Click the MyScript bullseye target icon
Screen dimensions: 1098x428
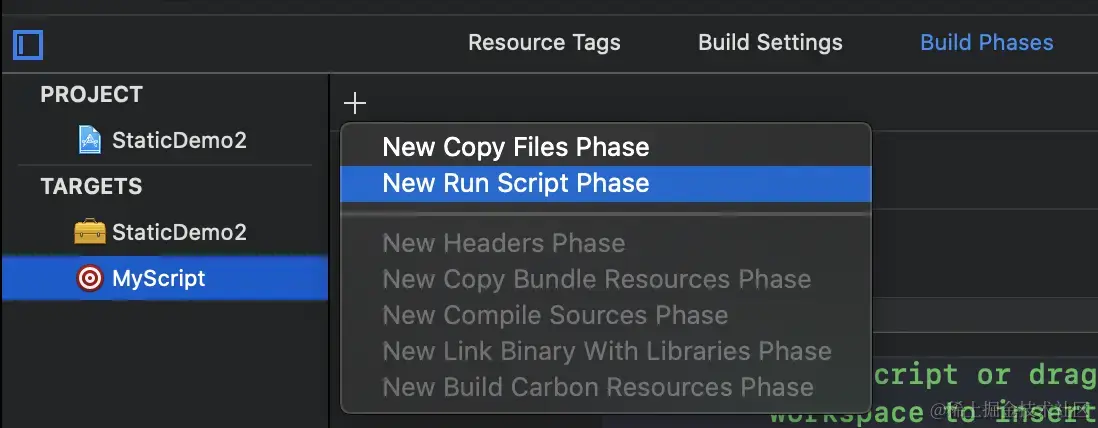[90, 278]
